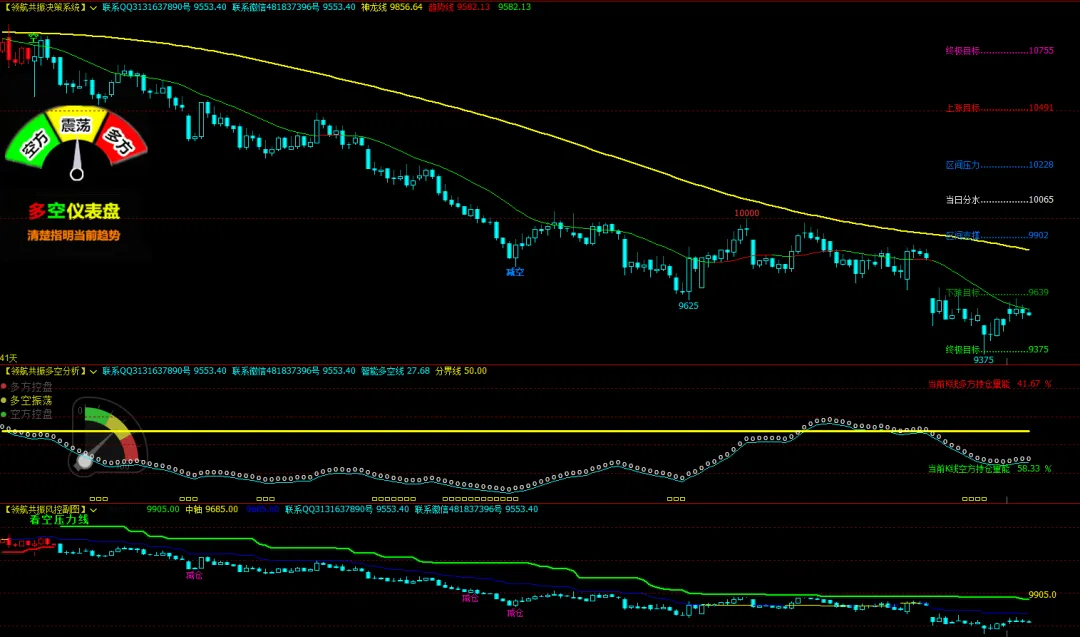Viewport: 1080px width, 637px height.
Task: Click the 9905.0 value at right of bottom panel
Action: [x=1042, y=595]
